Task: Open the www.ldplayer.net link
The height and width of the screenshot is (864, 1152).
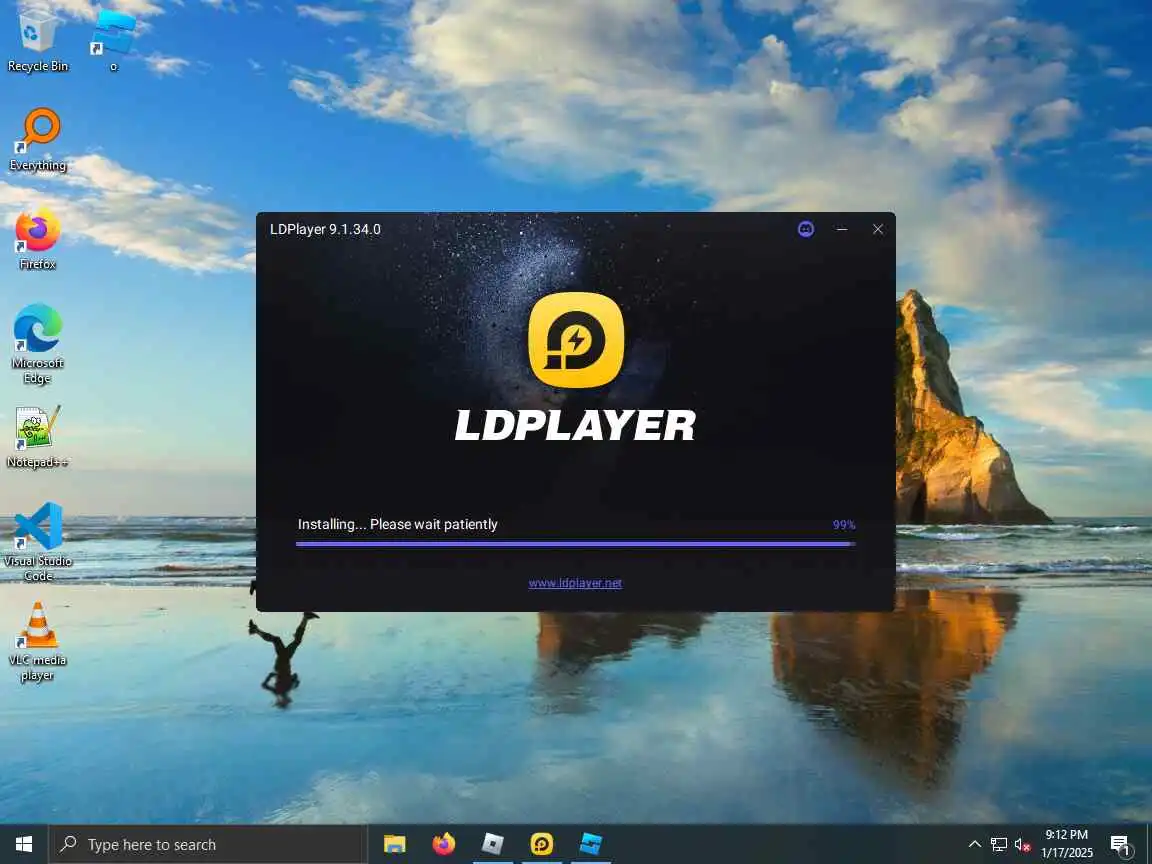Action: 575,583
